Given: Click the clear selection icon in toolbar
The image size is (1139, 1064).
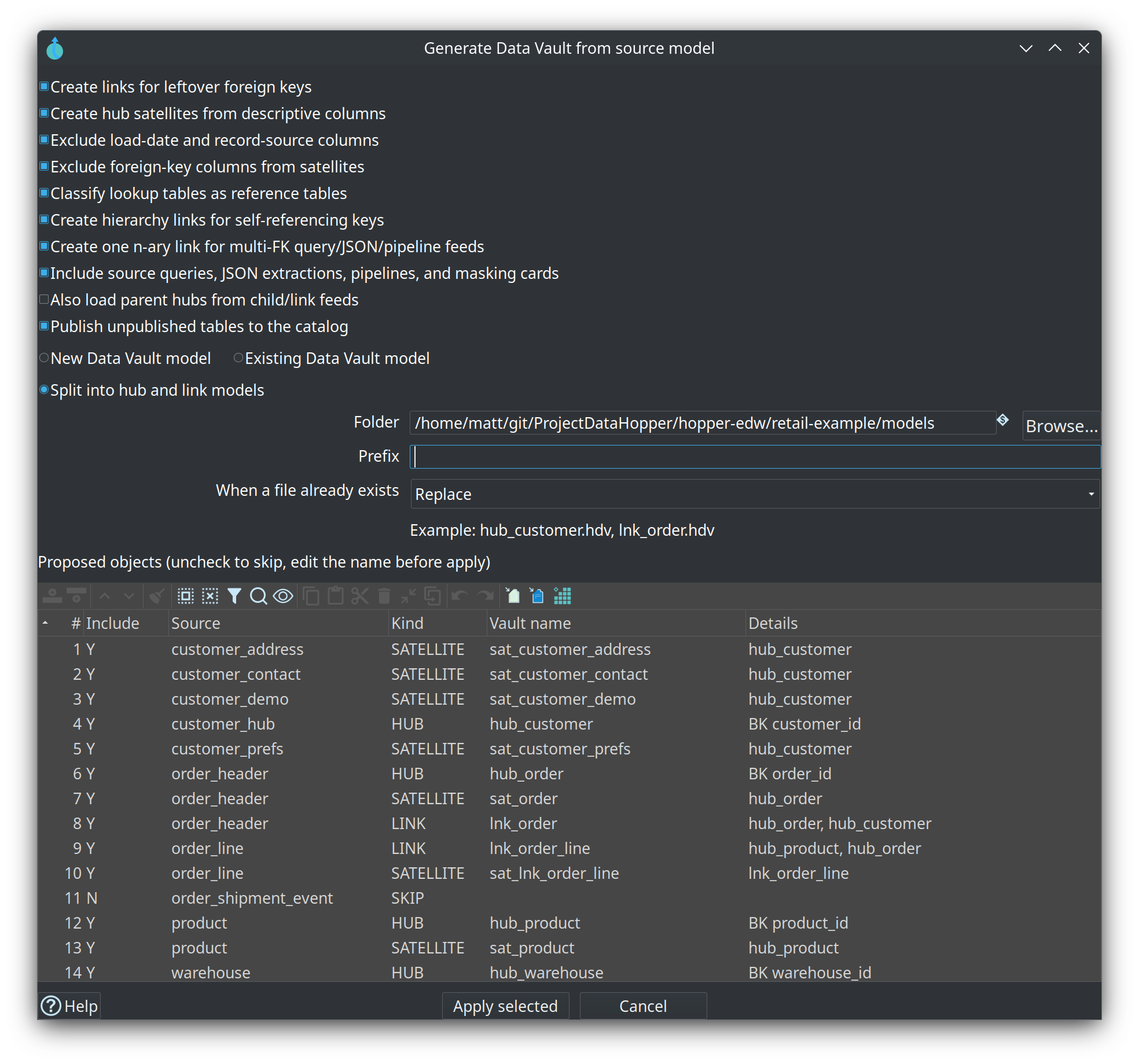Looking at the screenshot, I should (x=210, y=596).
